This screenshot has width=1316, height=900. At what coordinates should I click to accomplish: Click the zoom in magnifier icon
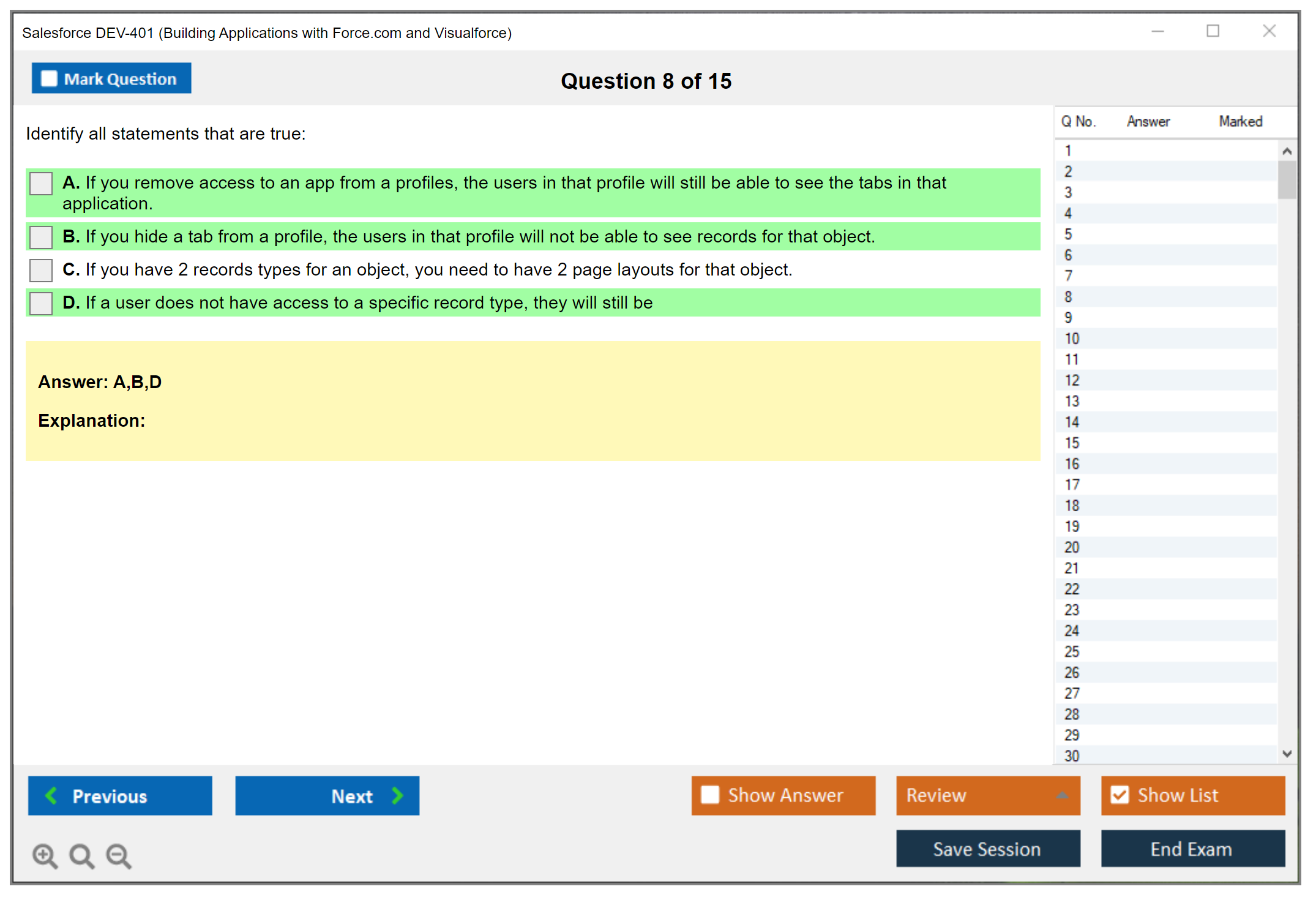tap(44, 855)
